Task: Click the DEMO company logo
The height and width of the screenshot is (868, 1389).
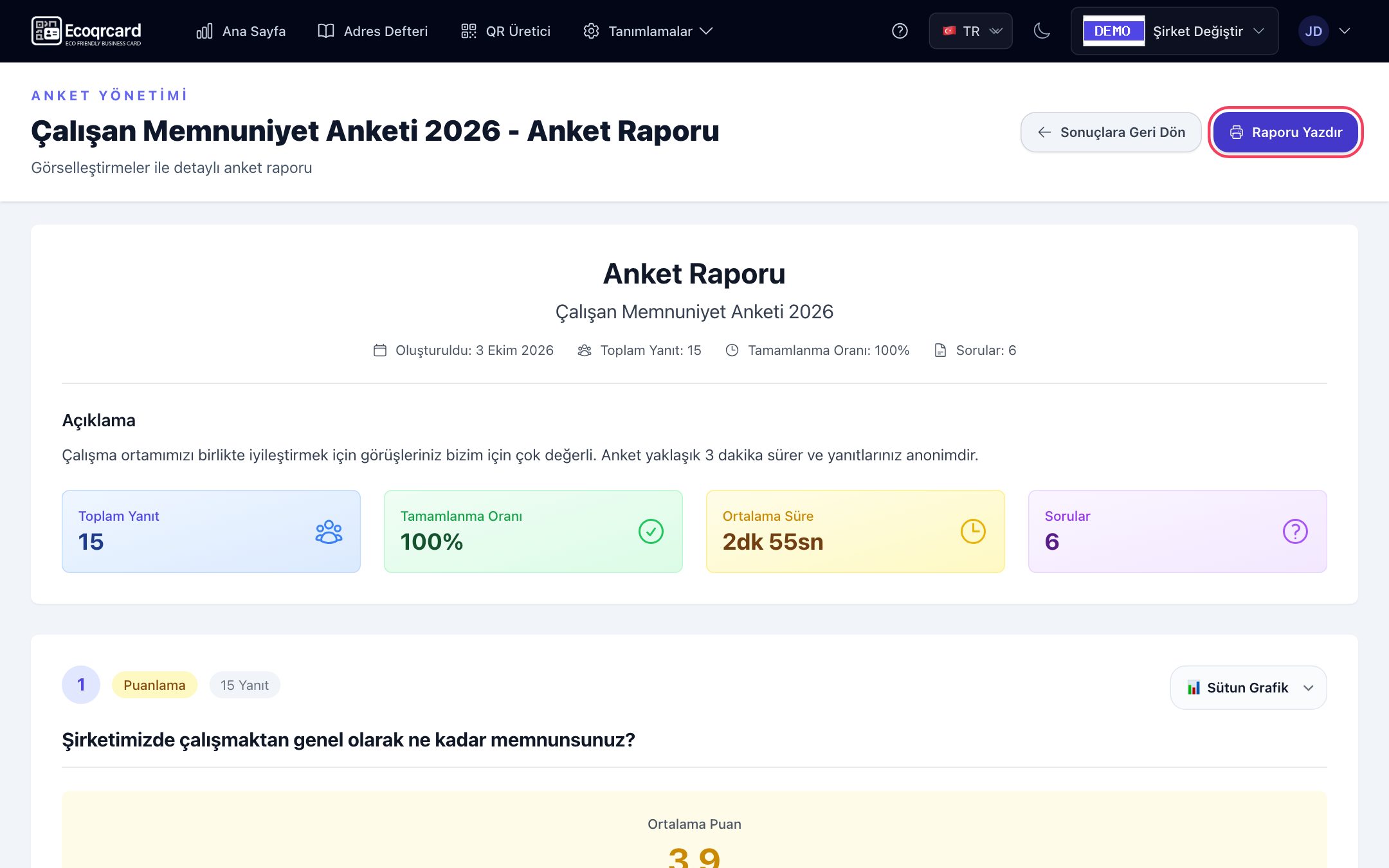Action: tap(1114, 31)
